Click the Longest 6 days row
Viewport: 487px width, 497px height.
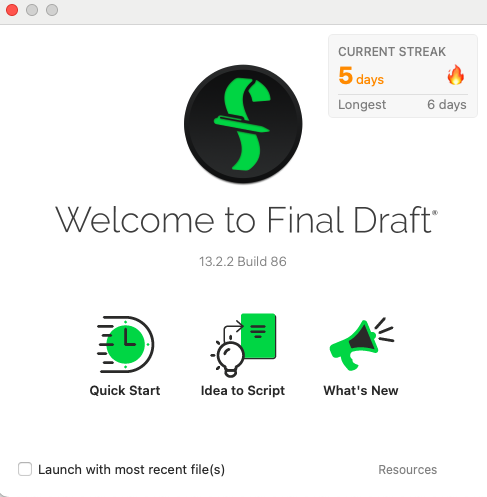pyautogui.click(x=402, y=105)
